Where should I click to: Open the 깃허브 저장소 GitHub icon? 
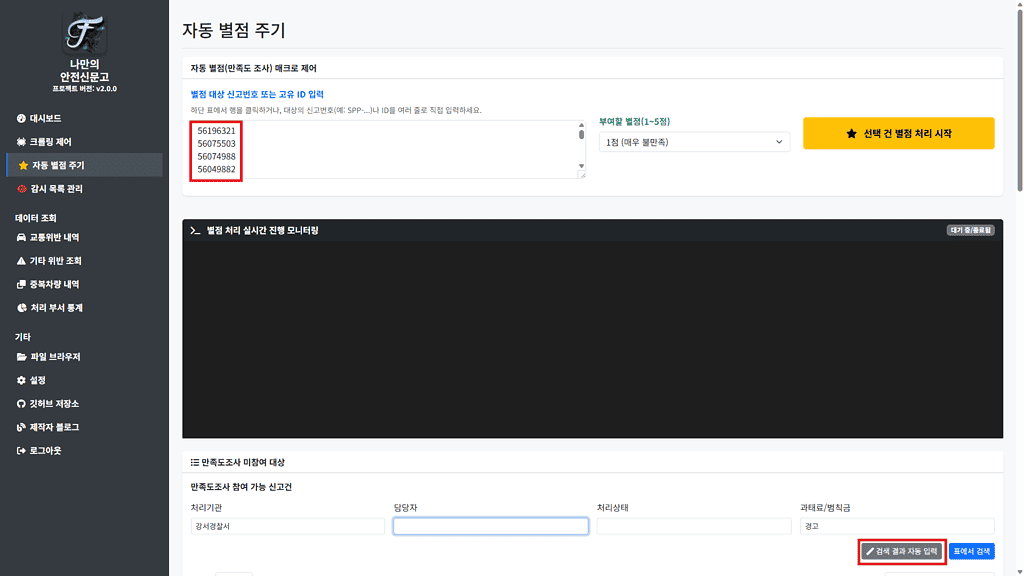[20, 402]
